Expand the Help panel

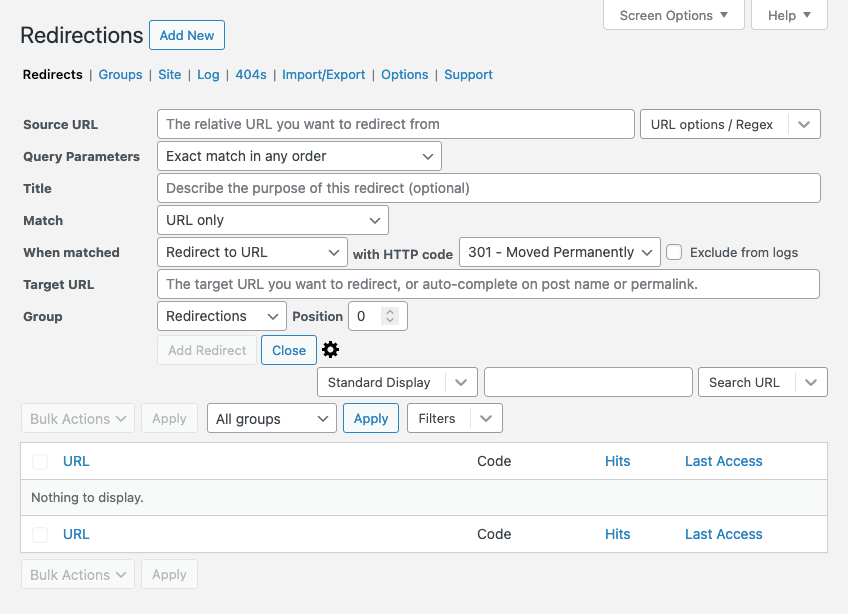pyautogui.click(x=789, y=15)
